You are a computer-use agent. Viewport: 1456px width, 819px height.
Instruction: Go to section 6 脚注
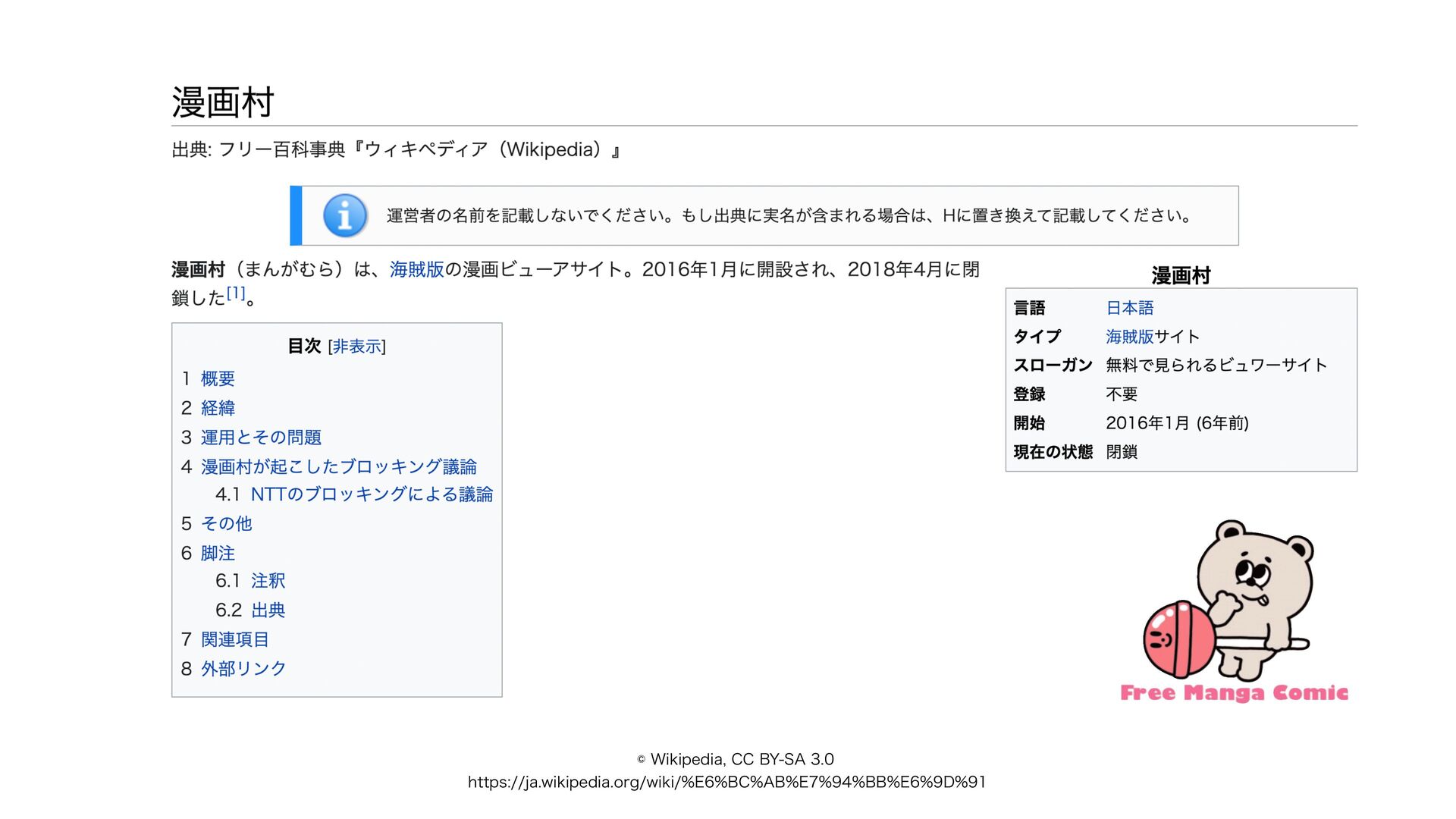point(218,553)
